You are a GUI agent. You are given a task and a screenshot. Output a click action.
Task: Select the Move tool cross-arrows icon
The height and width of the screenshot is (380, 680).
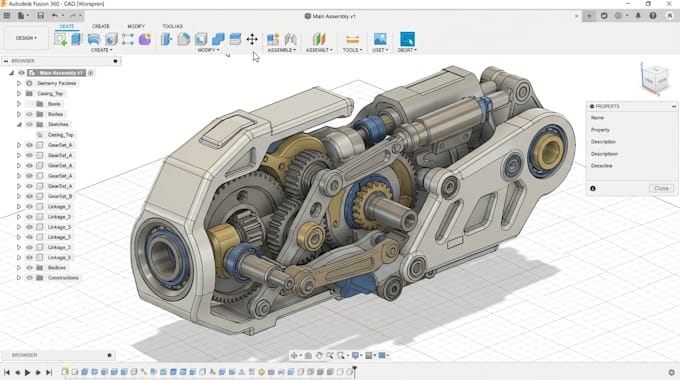[x=252, y=39]
